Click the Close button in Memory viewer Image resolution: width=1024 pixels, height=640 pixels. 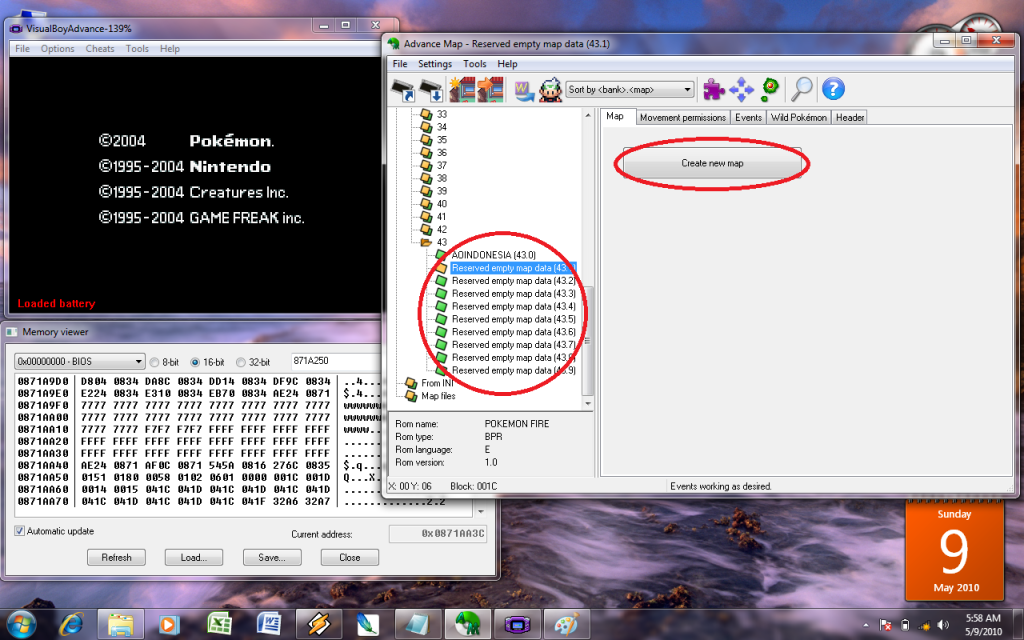click(x=349, y=558)
